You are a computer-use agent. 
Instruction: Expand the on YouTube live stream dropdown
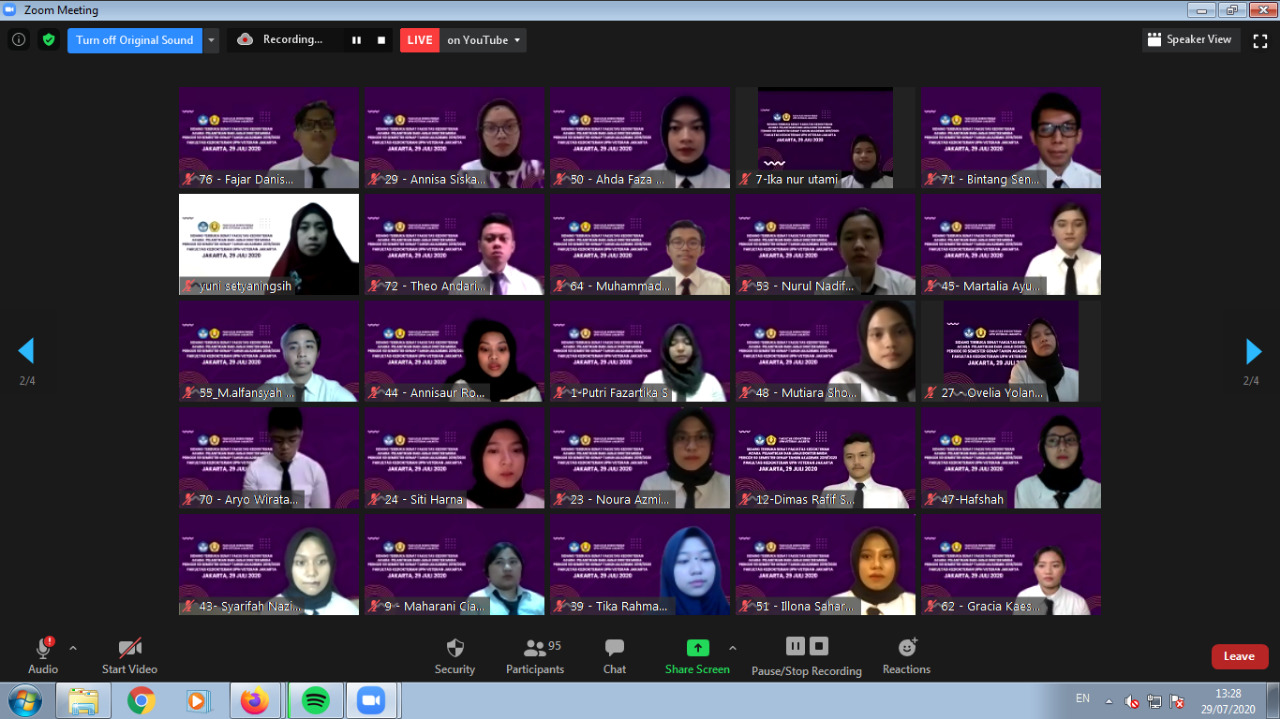coord(516,40)
